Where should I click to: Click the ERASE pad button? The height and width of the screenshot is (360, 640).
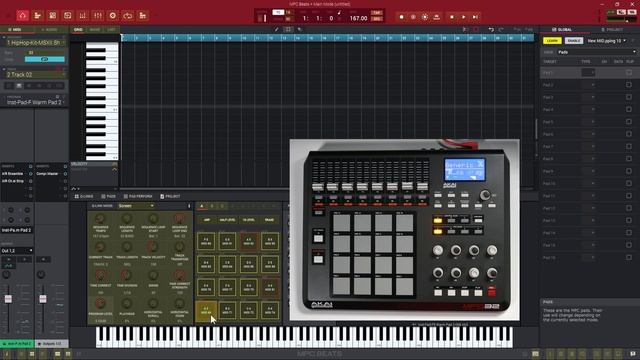coord(269,220)
